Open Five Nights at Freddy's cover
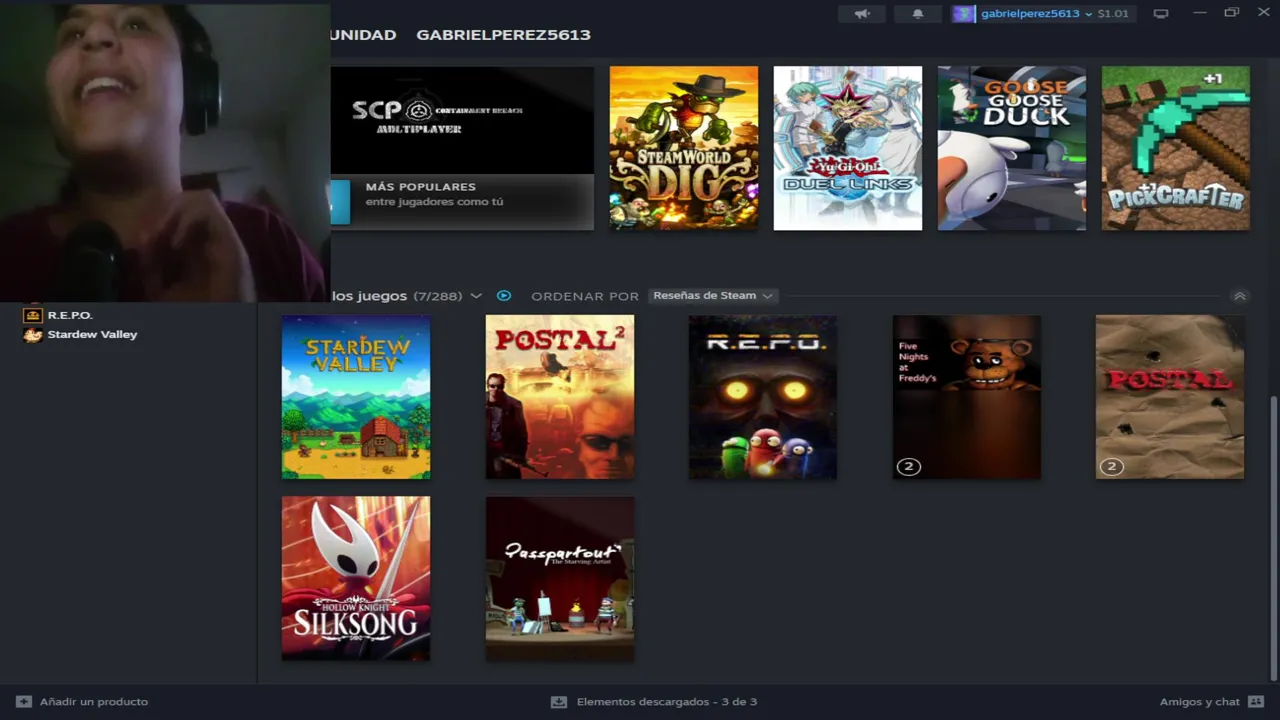This screenshot has height=720, width=1280. point(967,397)
